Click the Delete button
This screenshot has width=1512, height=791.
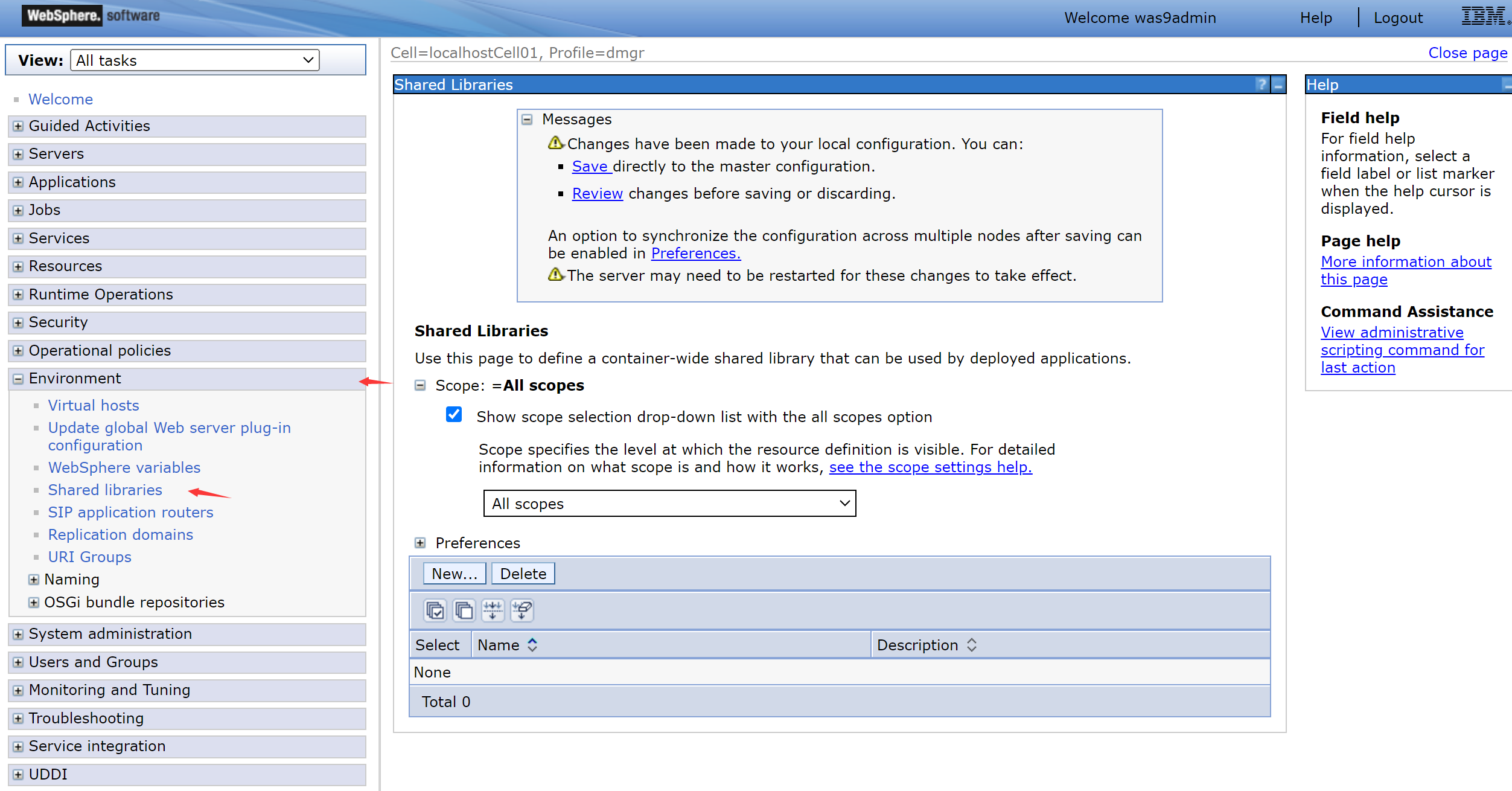[523, 574]
